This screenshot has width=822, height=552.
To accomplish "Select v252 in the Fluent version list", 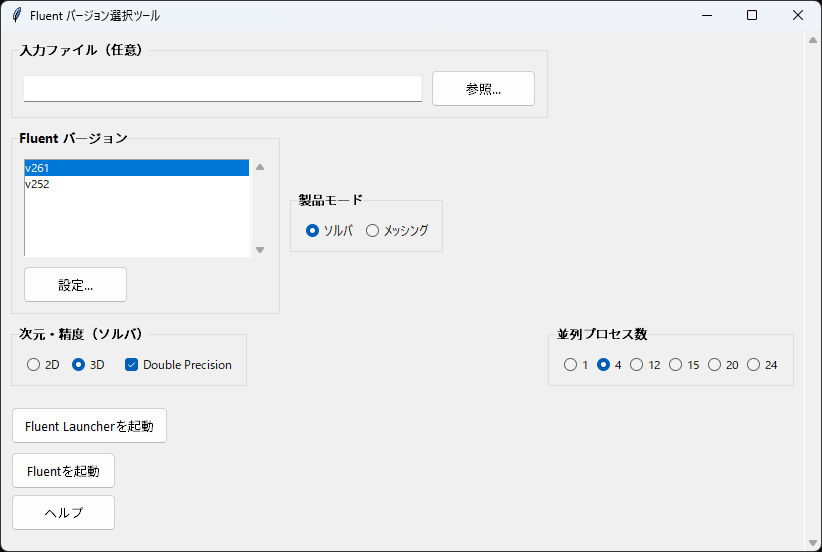I will click(136, 184).
